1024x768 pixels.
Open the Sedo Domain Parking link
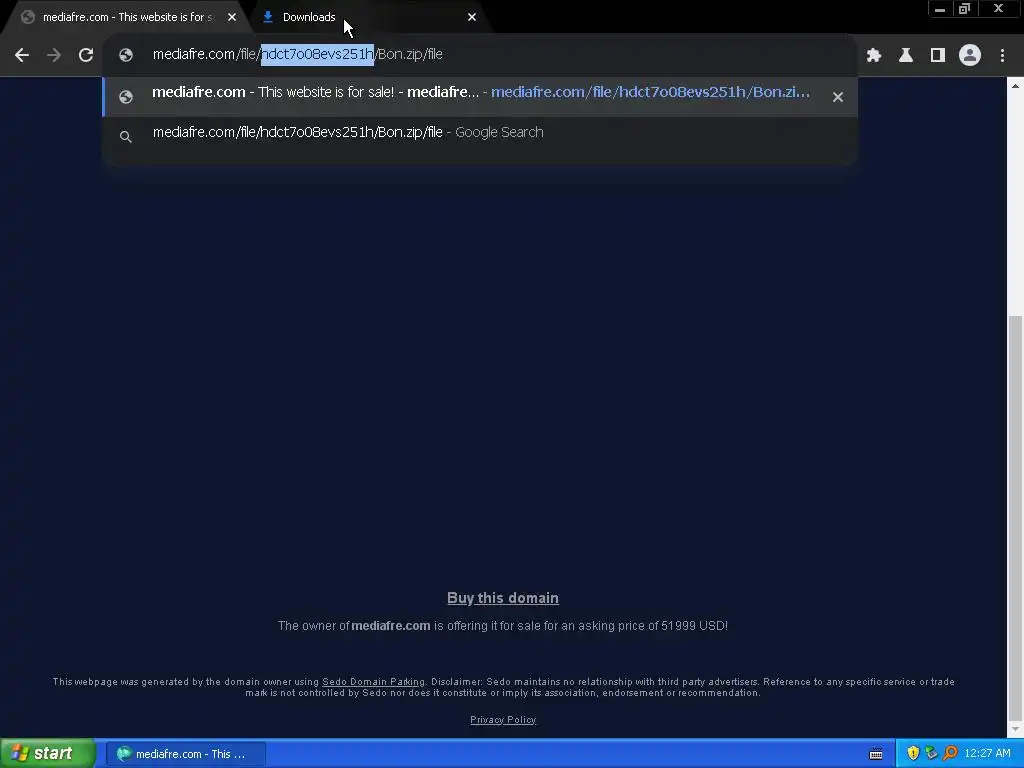click(373, 682)
